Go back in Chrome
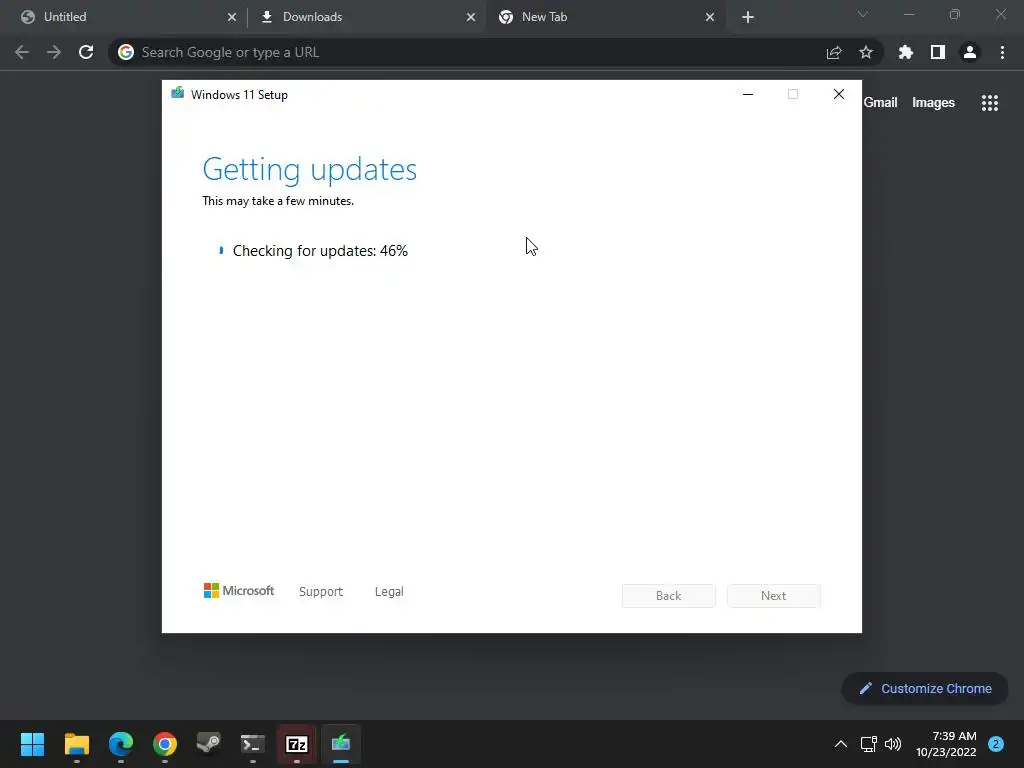This screenshot has width=1024, height=768. click(22, 52)
